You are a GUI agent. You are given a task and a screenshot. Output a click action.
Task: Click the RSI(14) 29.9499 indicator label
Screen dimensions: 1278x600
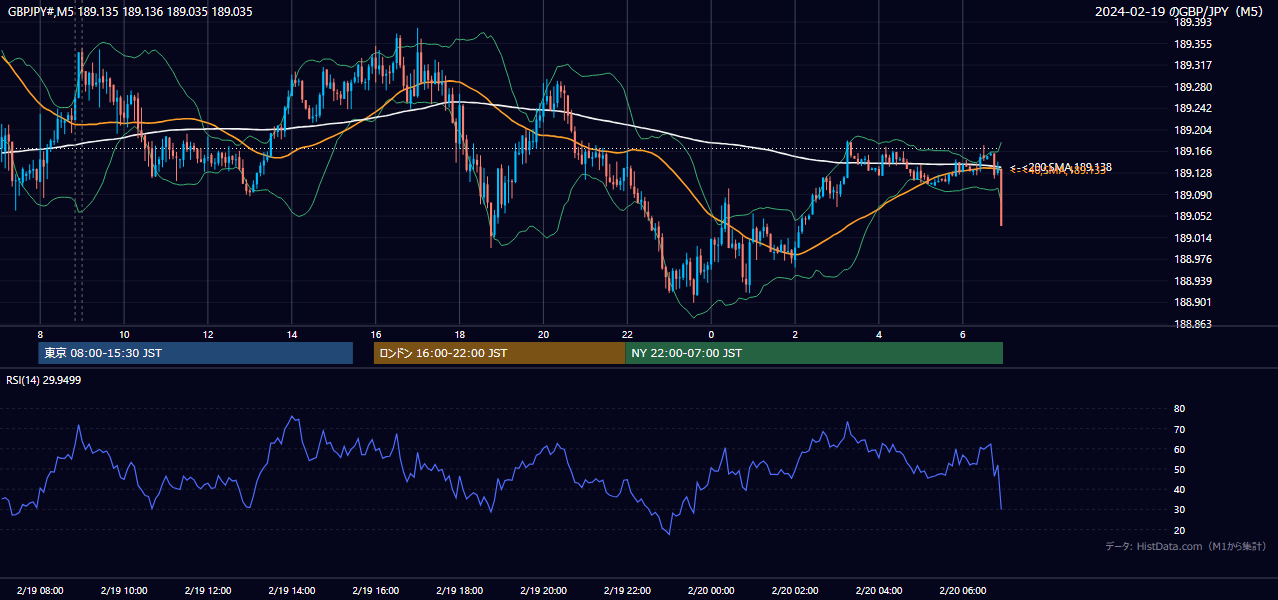[x=43, y=380]
